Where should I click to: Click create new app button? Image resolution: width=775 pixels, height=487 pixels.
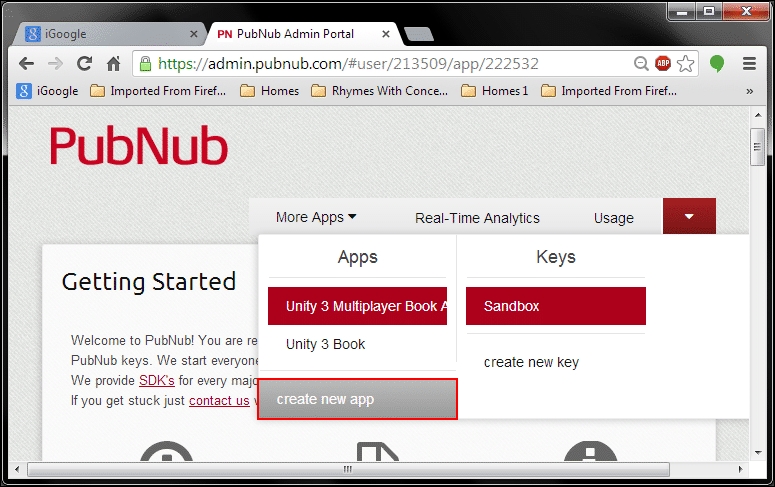357,399
